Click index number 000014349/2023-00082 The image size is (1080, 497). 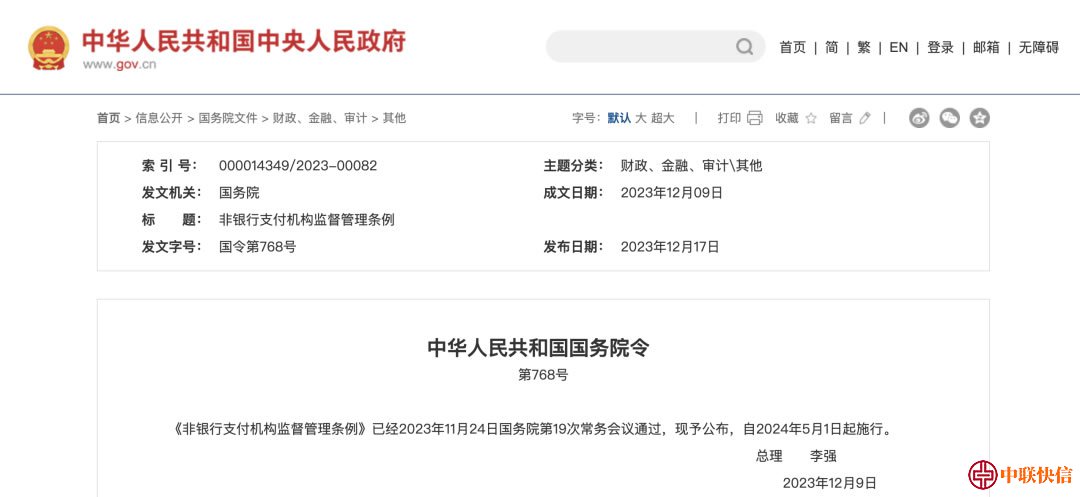pyautogui.click(x=298, y=166)
